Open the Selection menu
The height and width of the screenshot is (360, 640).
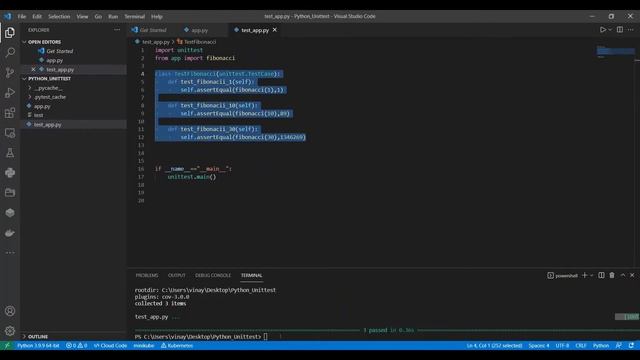coord(59,16)
